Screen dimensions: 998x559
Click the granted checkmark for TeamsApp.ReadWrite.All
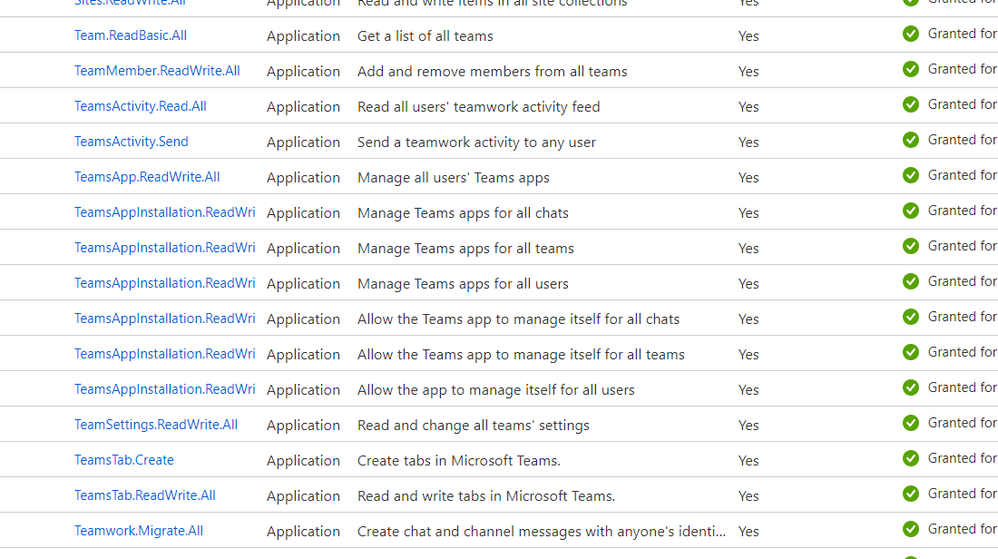[910, 175]
